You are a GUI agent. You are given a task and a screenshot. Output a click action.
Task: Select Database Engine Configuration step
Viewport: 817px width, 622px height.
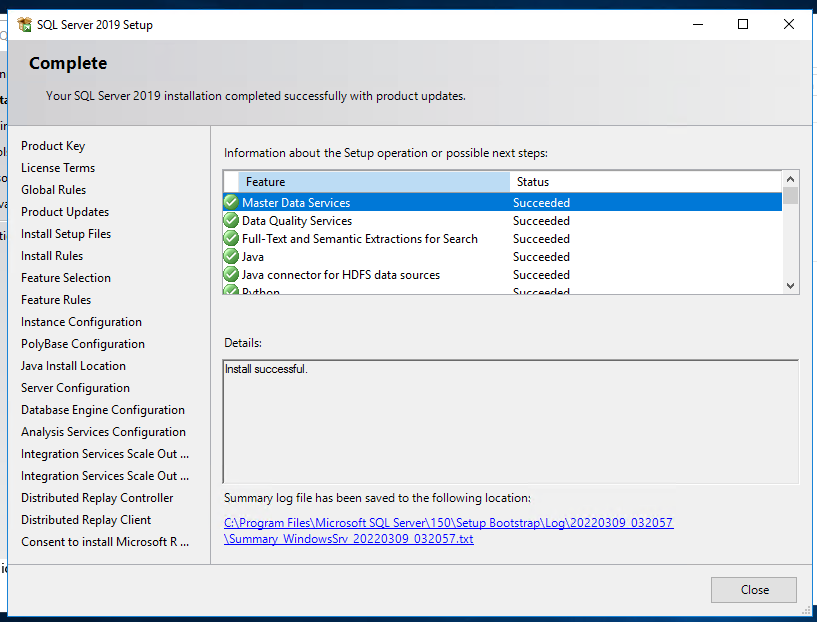(x=103, y=410)
